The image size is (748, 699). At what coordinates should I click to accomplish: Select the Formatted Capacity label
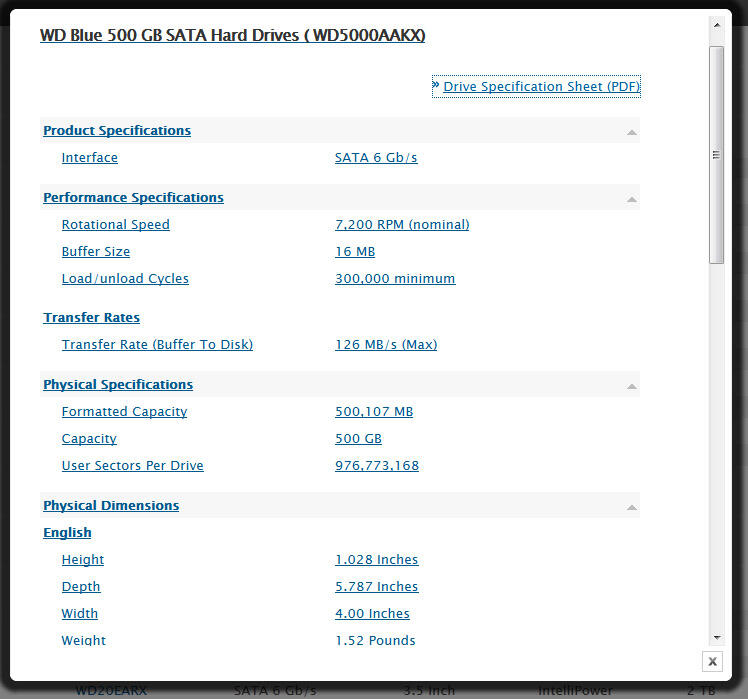tap(125, 411)
